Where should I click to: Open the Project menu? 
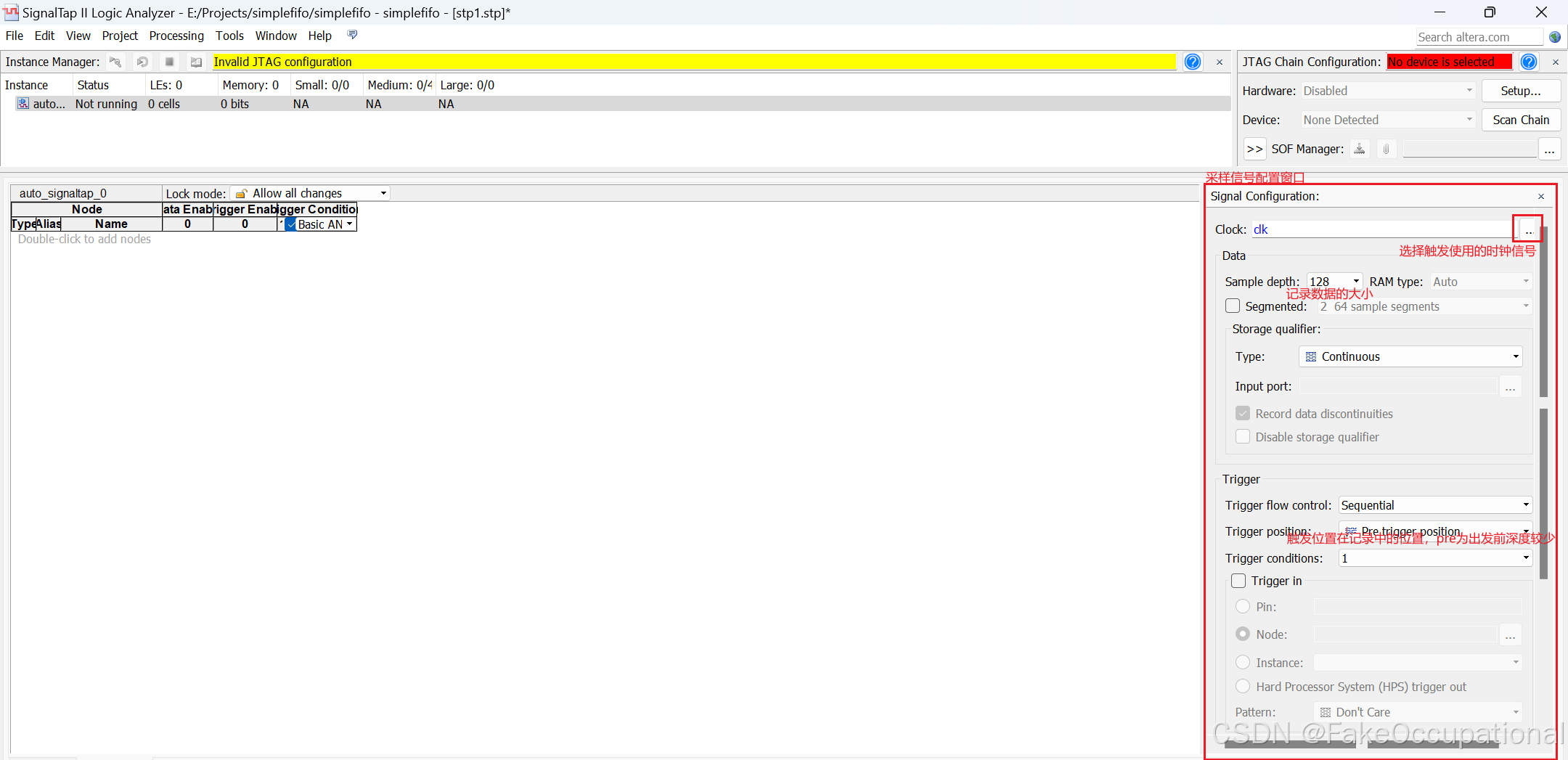[120, 36]
